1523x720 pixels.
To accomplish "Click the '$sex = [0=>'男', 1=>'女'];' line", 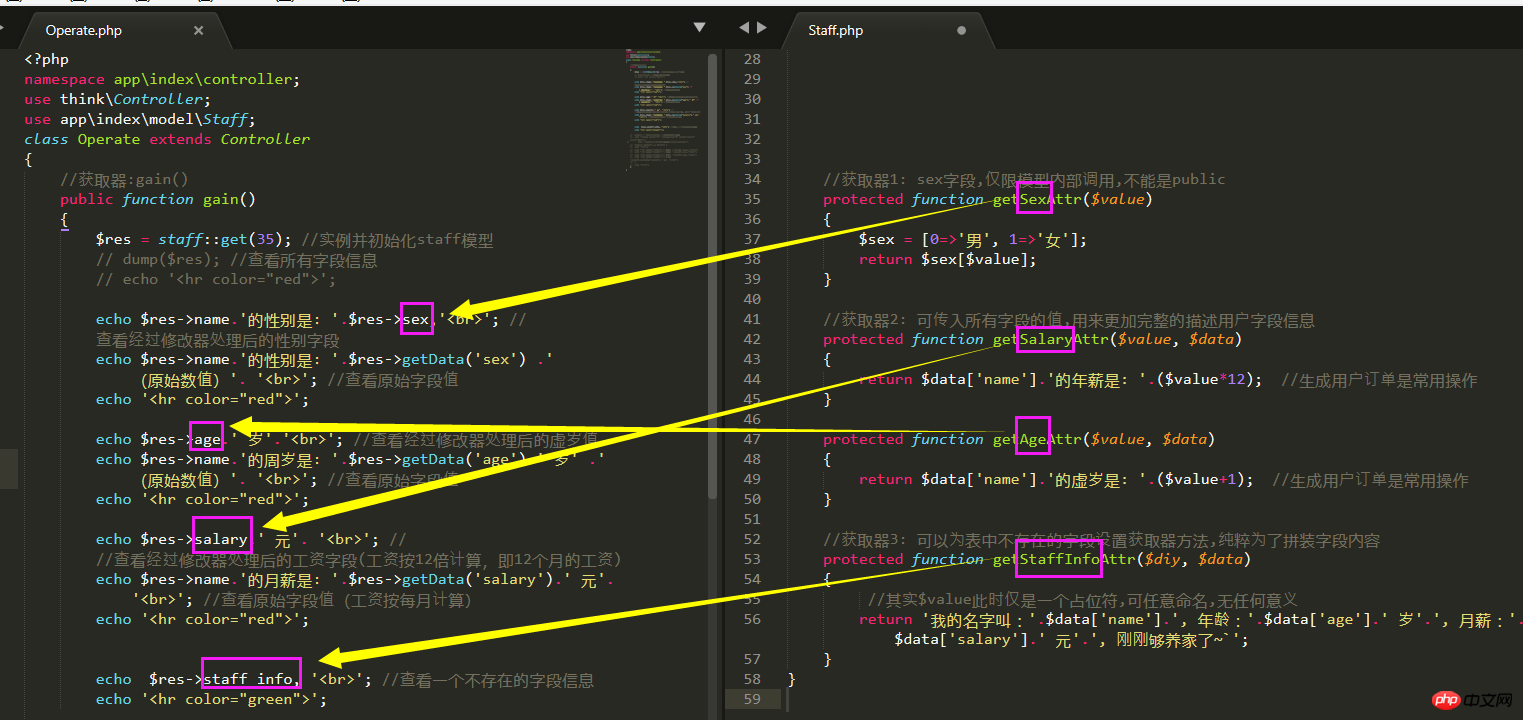I will coord(972,239).
